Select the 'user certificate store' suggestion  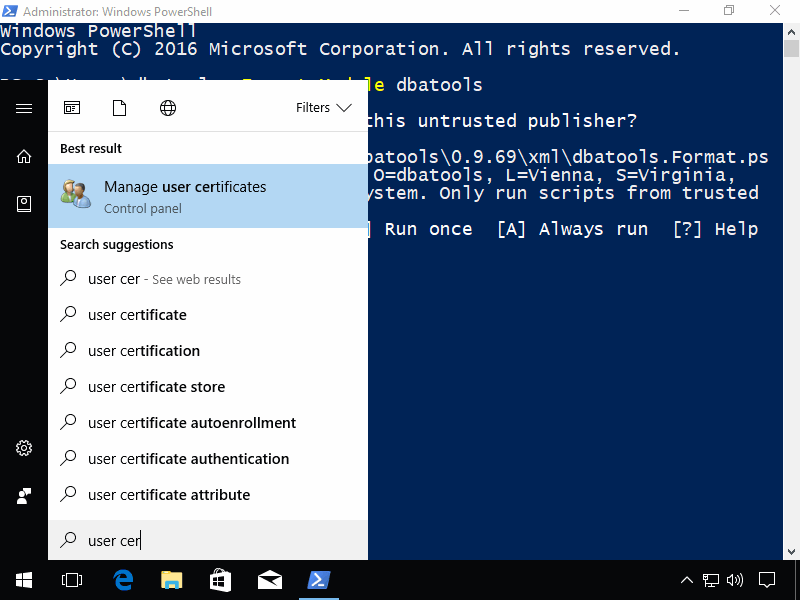[x=155, y=386]
